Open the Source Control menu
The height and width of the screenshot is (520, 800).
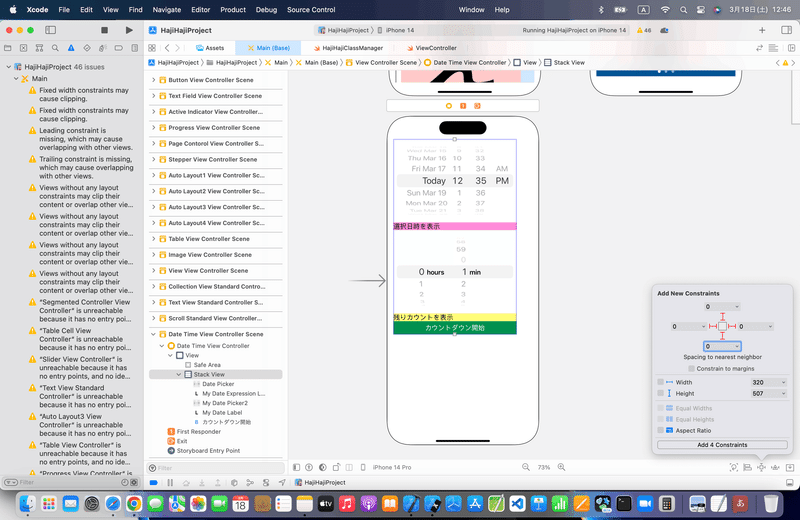(311, 10)
